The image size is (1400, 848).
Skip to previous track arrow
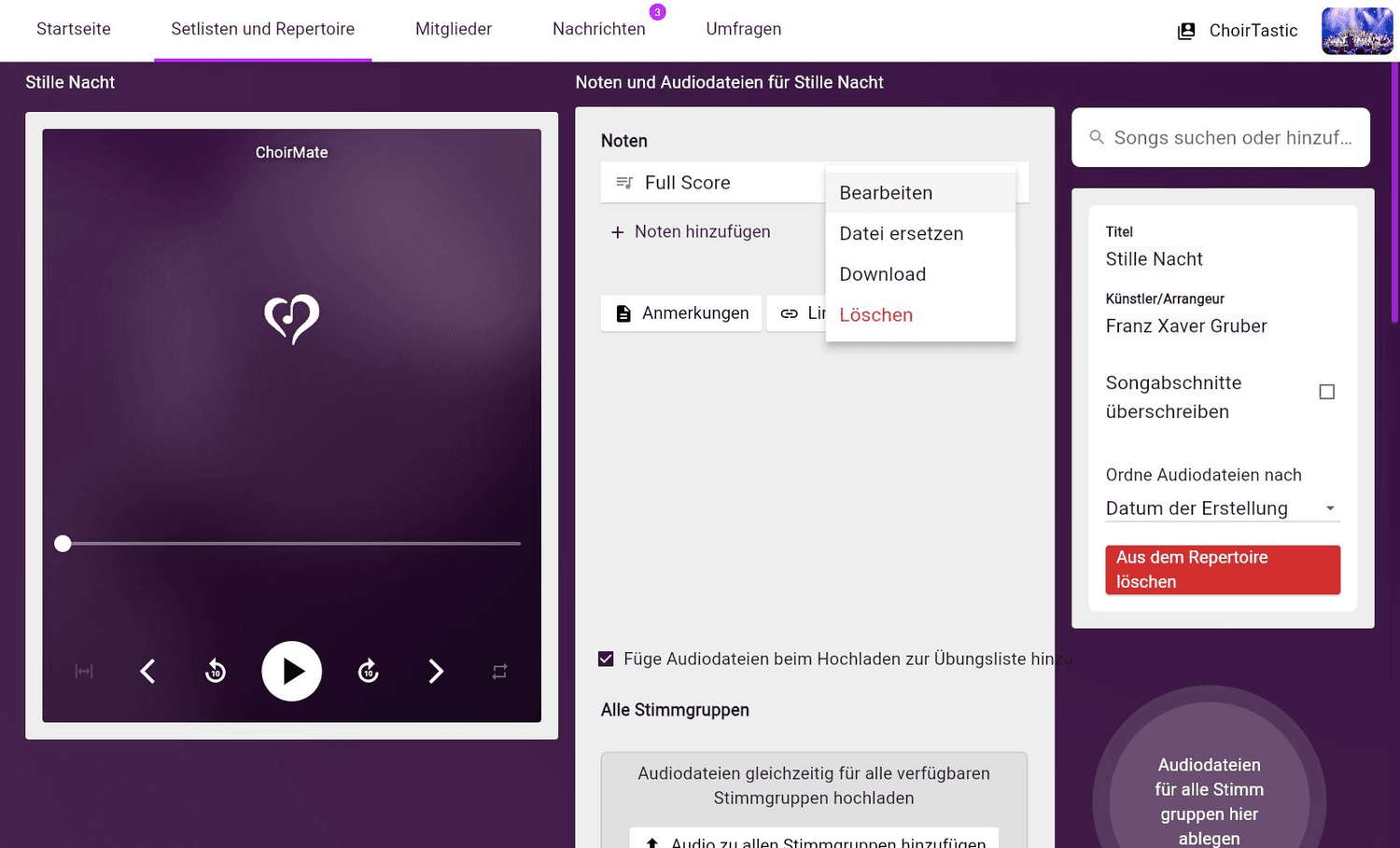pyautogui.click(x=147, y=671)
